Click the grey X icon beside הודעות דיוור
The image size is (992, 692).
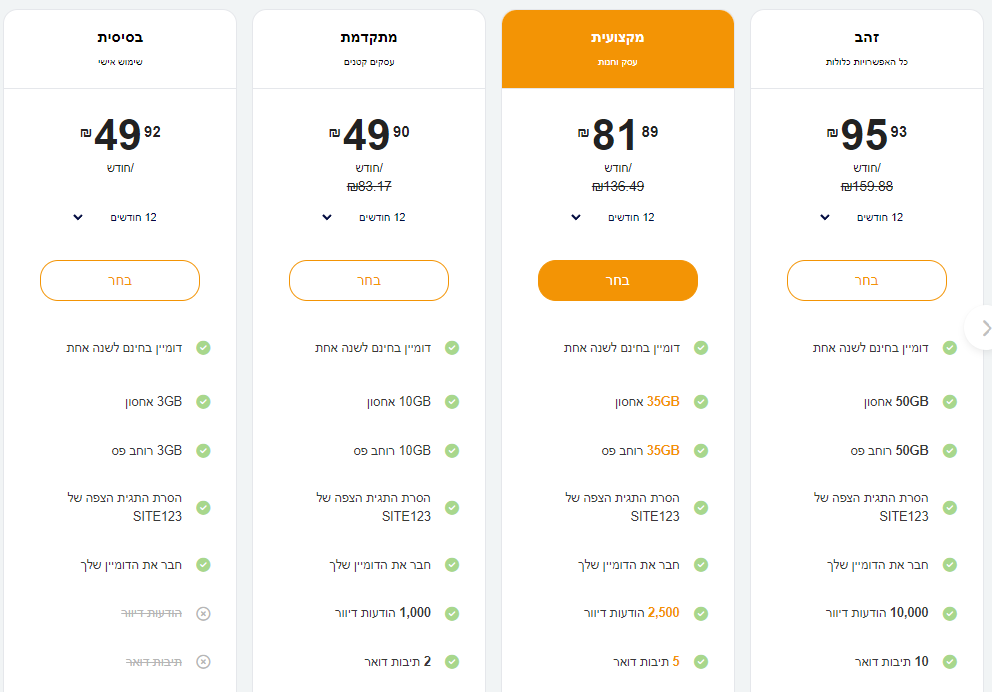[203, 613]
